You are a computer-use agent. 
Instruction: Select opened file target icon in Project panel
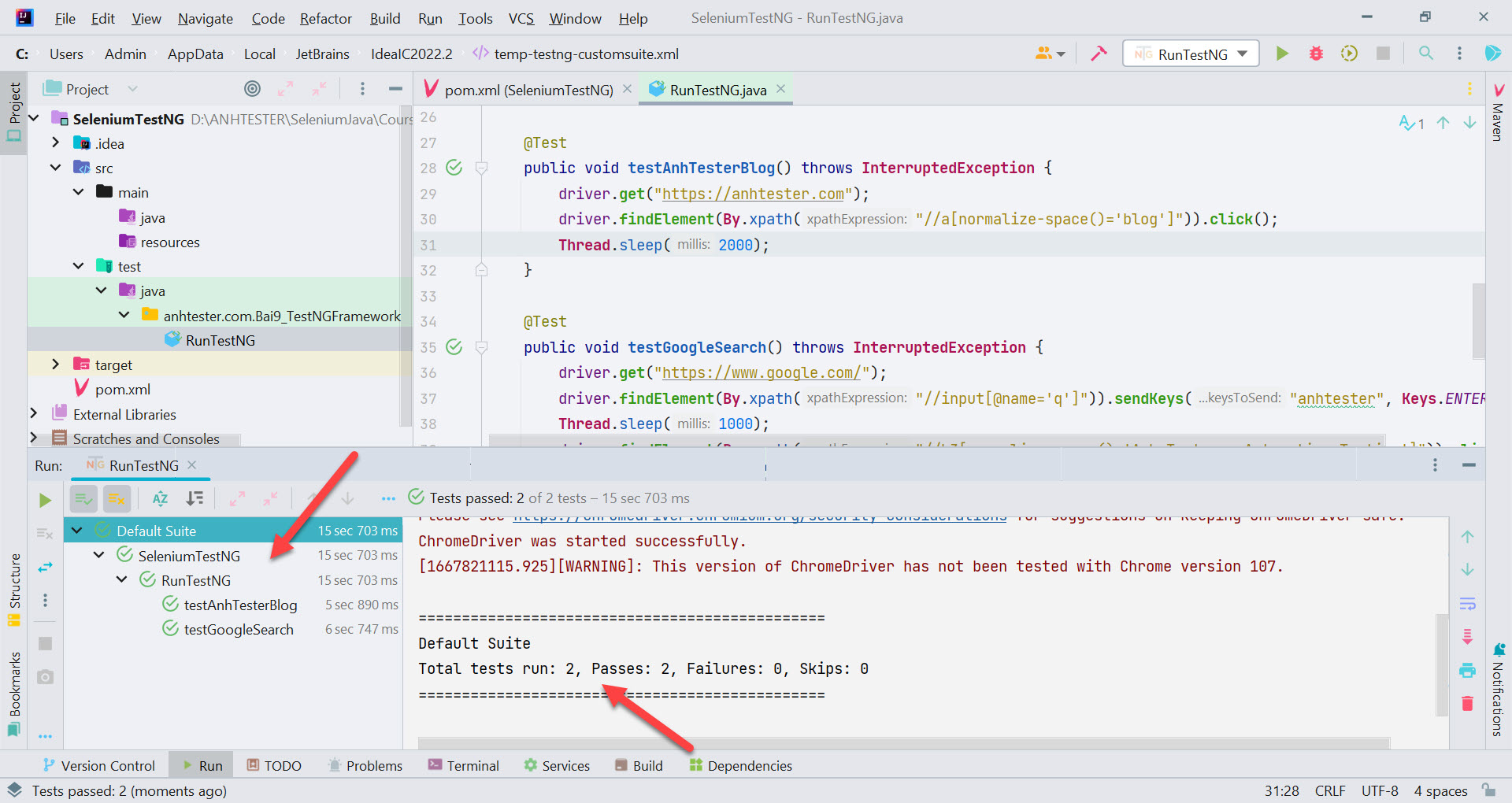(252, 89)
